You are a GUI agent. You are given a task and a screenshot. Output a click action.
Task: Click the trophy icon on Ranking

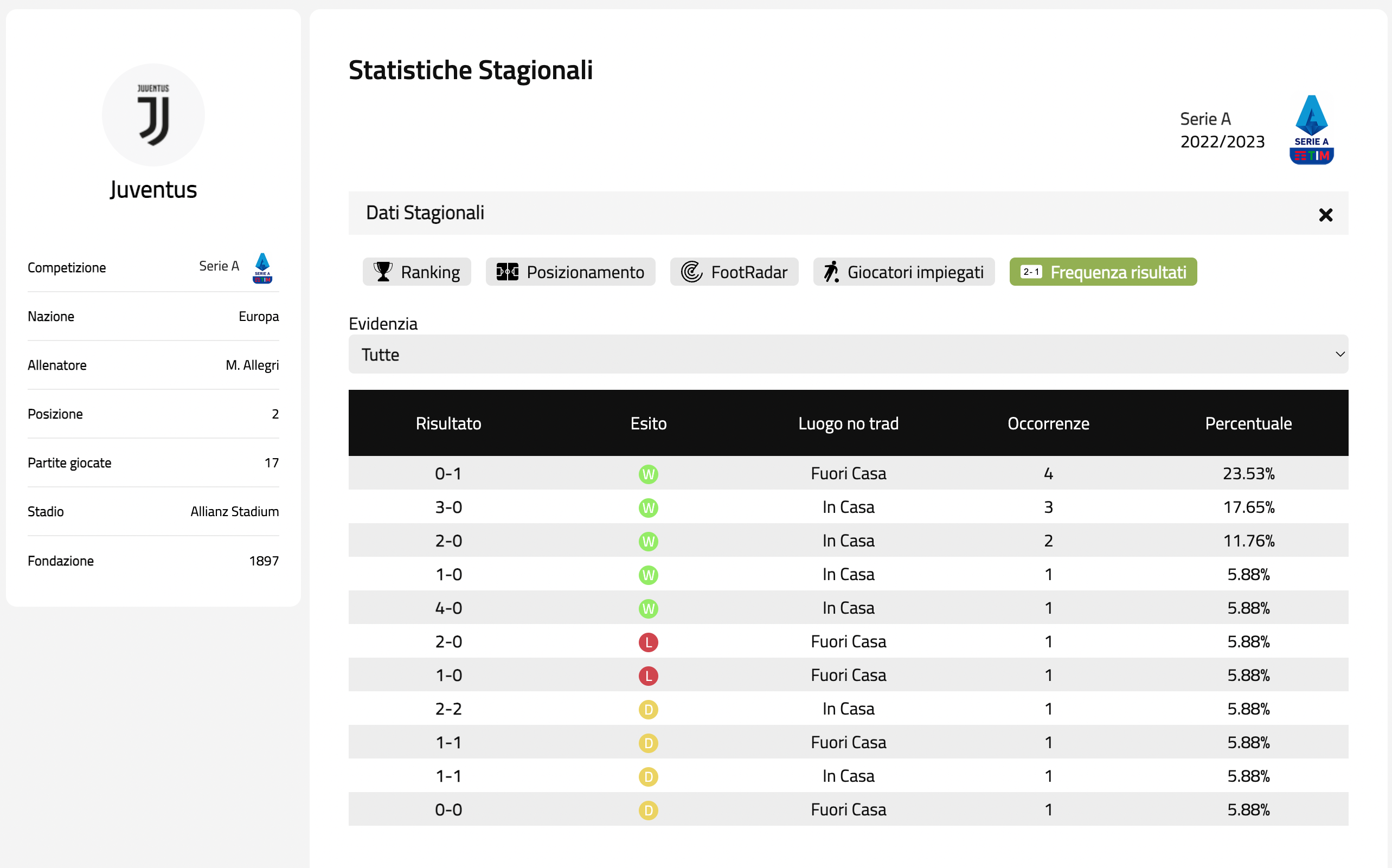coord(383,272)
